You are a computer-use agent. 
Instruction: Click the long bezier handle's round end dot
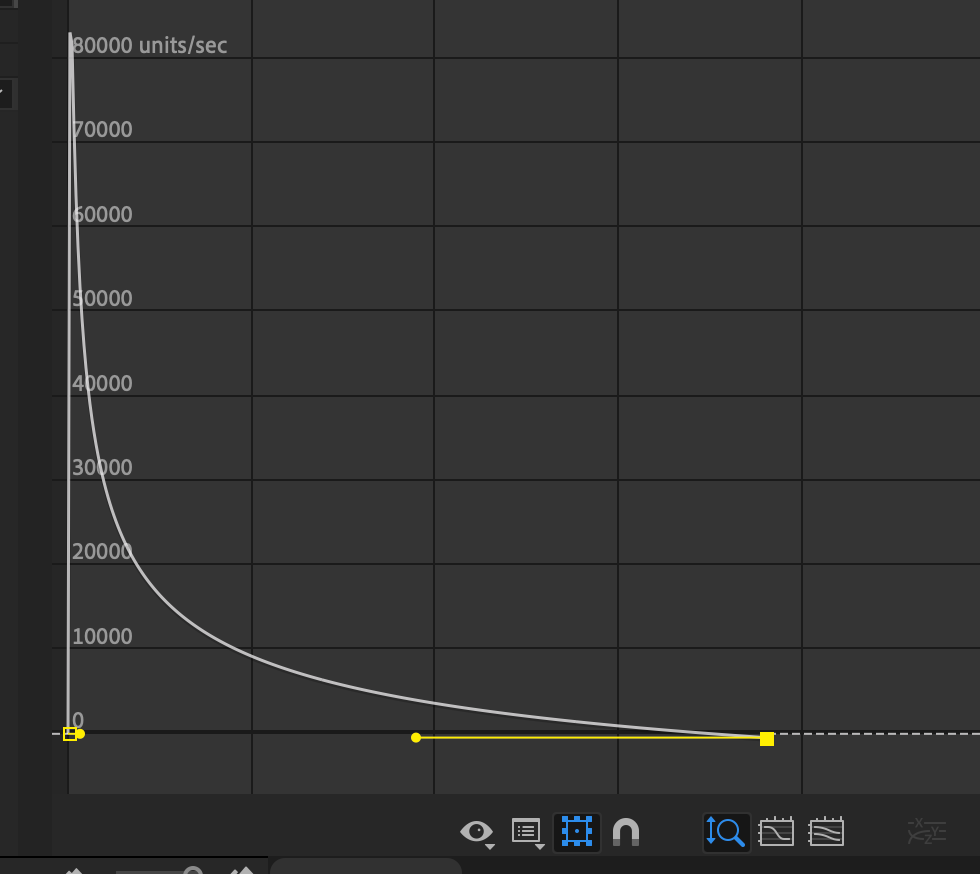[x=416, y=738]
